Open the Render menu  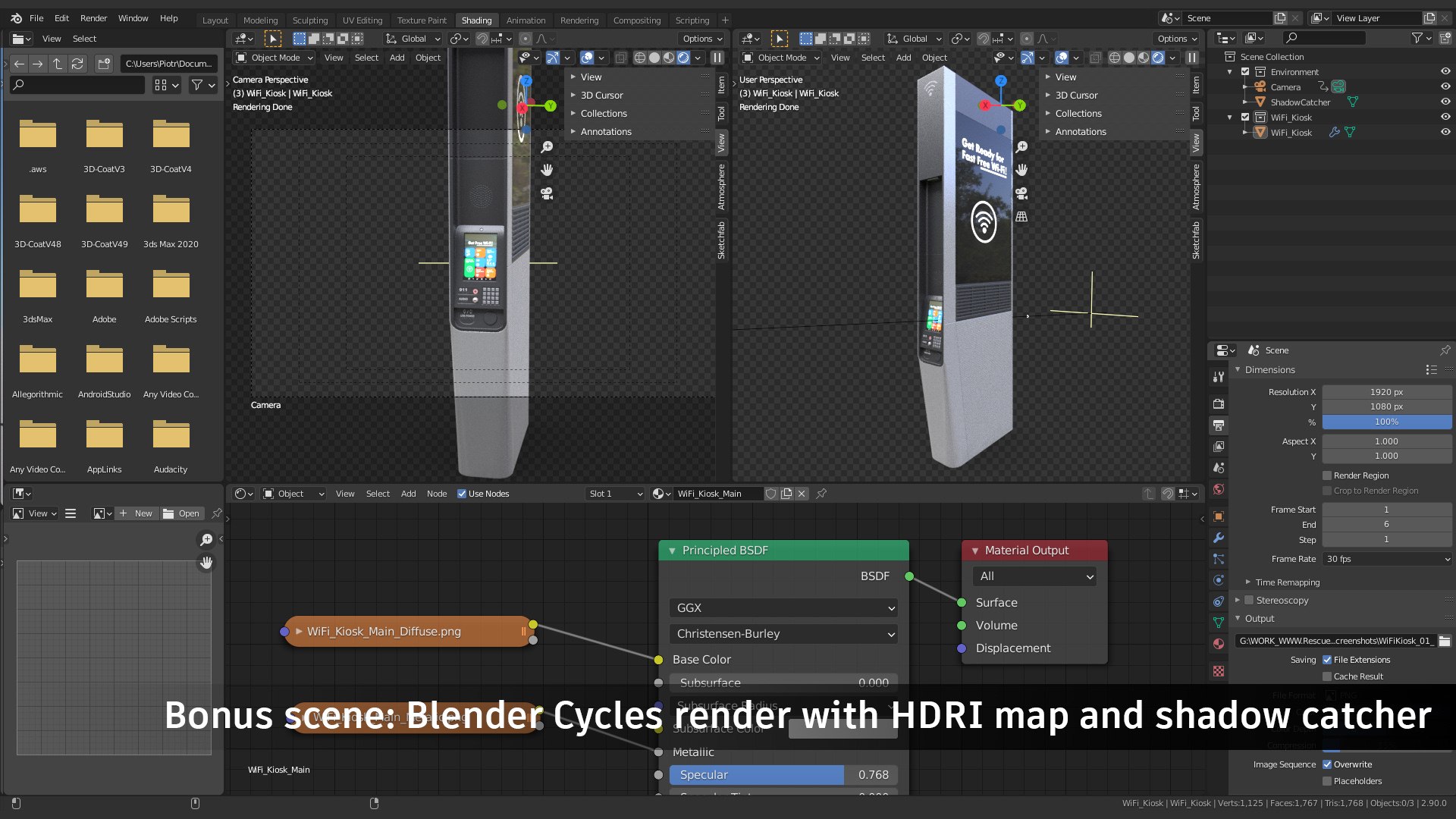(x=93, y=18)
